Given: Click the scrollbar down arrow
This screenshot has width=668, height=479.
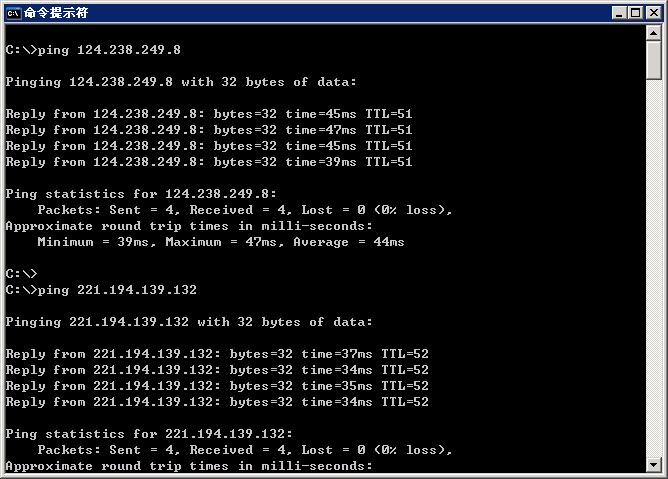Looking at the screenshot, I should coord(654,465).
